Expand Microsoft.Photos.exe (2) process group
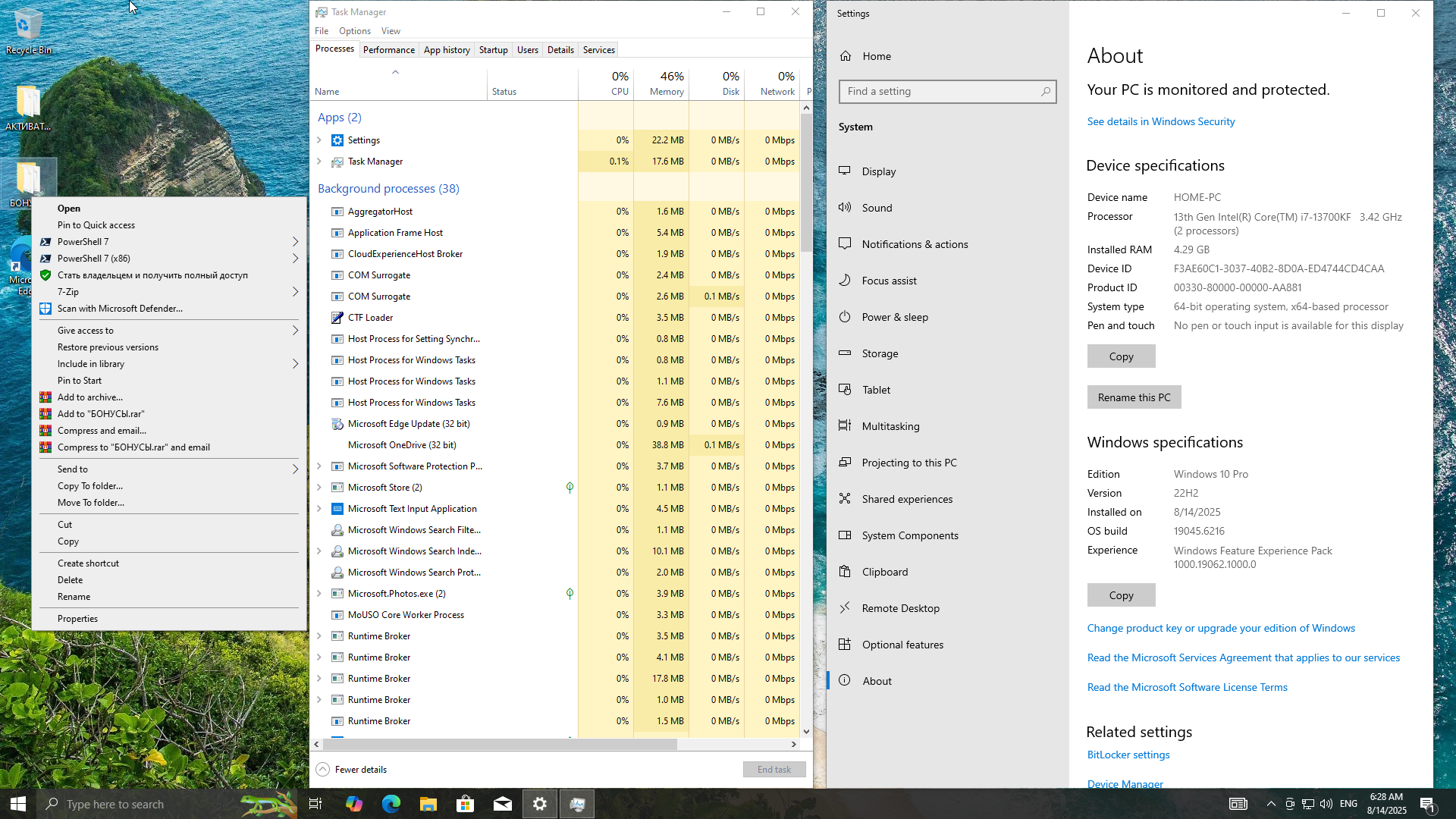Image resolution: width=1456 pixels, height=819 pixels. [319, 594]
